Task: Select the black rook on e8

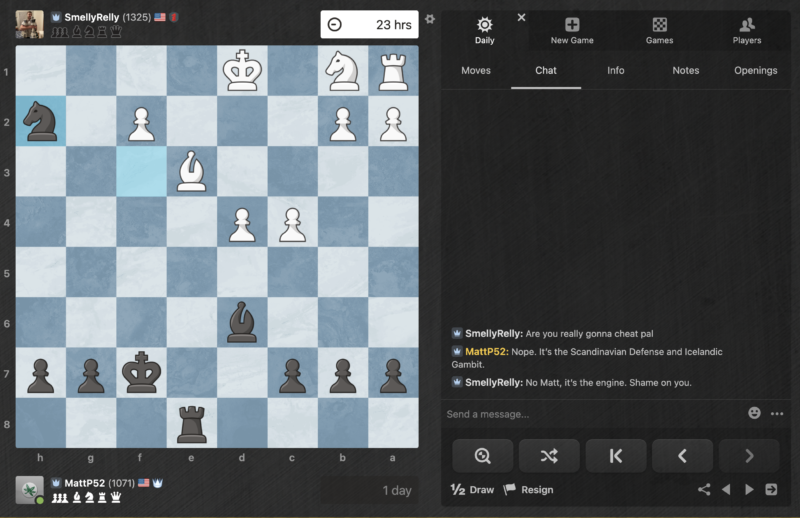Action: coord(192,424)
